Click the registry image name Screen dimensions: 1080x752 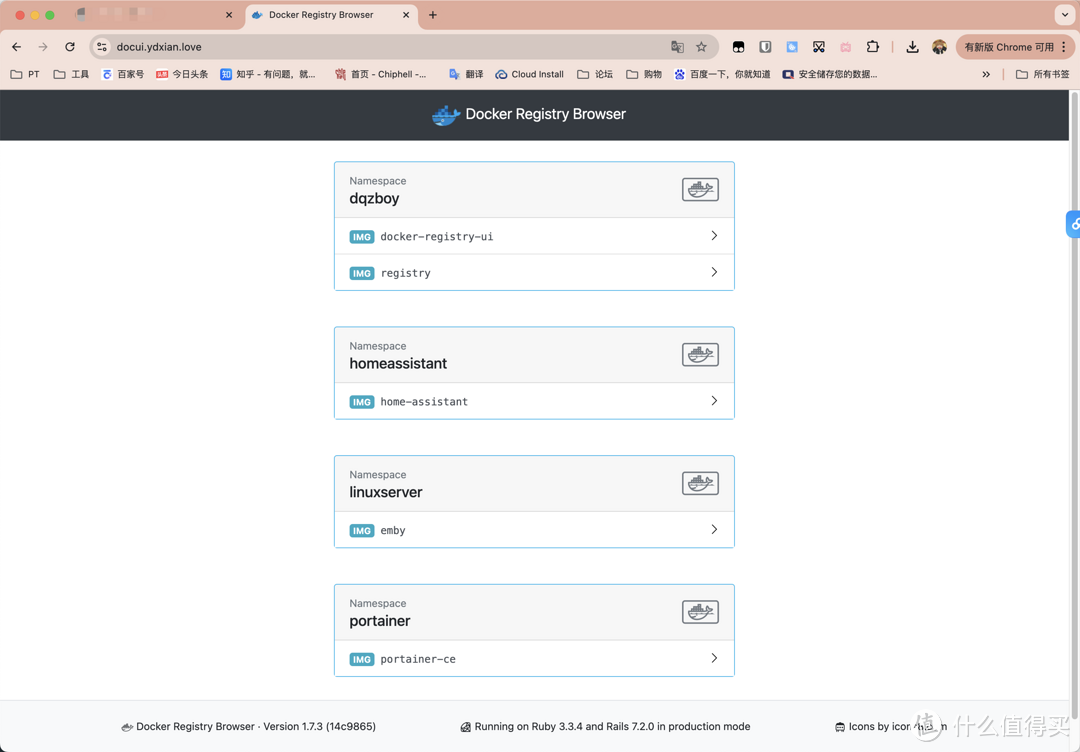coord(406,273)
